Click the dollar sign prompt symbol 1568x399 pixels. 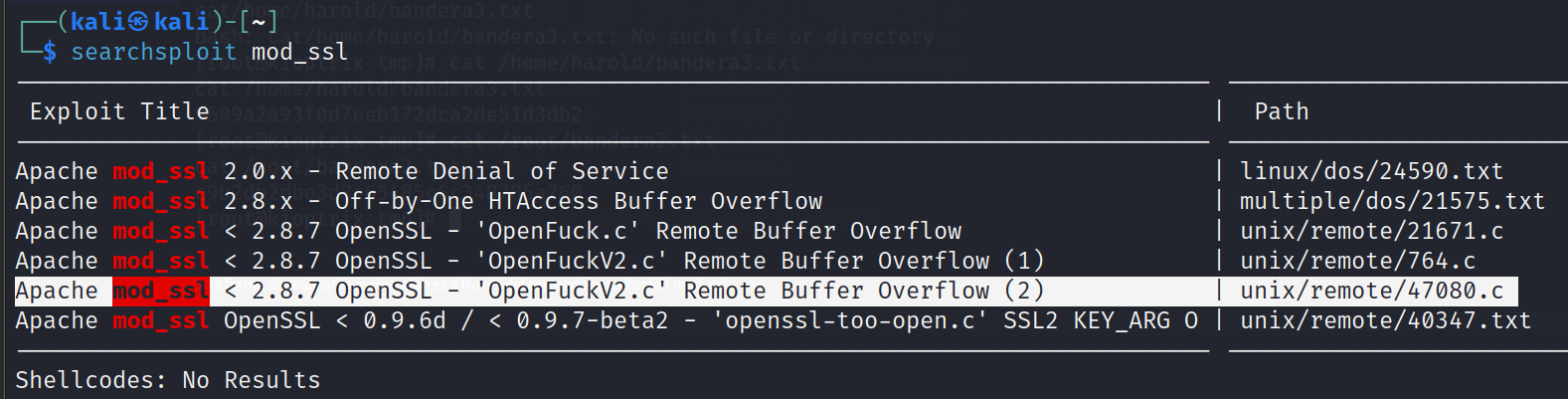[x=49, y=52]
